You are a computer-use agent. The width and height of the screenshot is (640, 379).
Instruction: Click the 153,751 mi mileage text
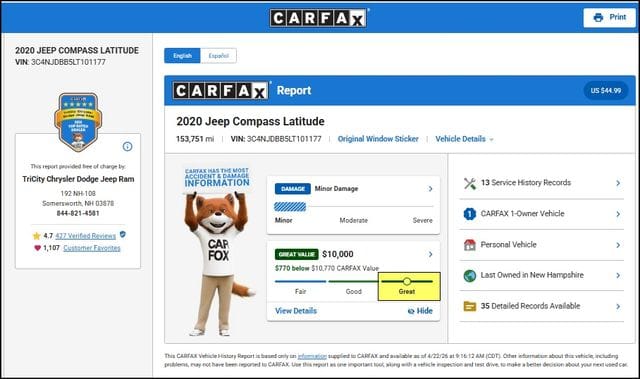point(195,139)
